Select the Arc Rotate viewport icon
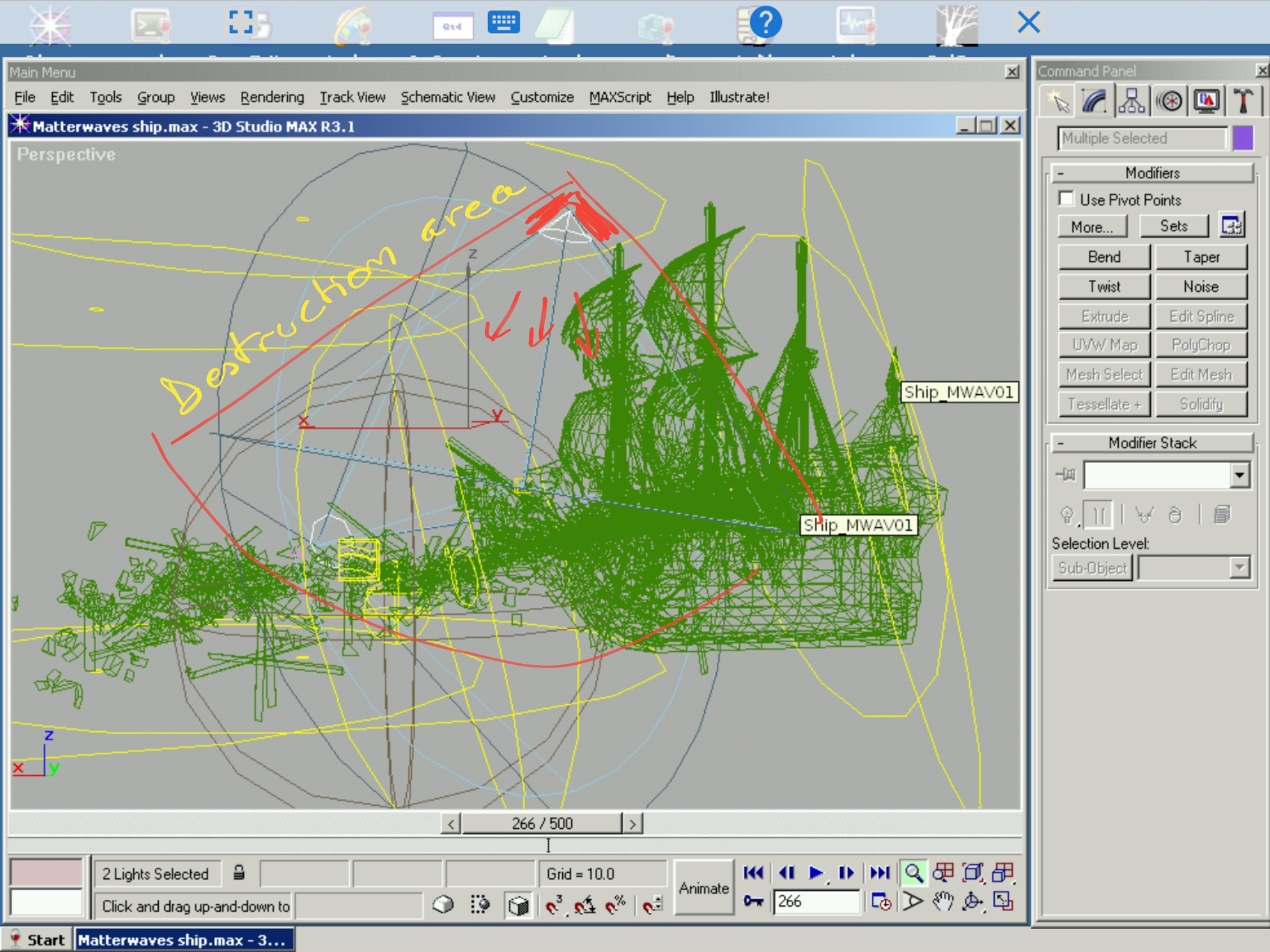1270x952 pixels. point(972,902)
